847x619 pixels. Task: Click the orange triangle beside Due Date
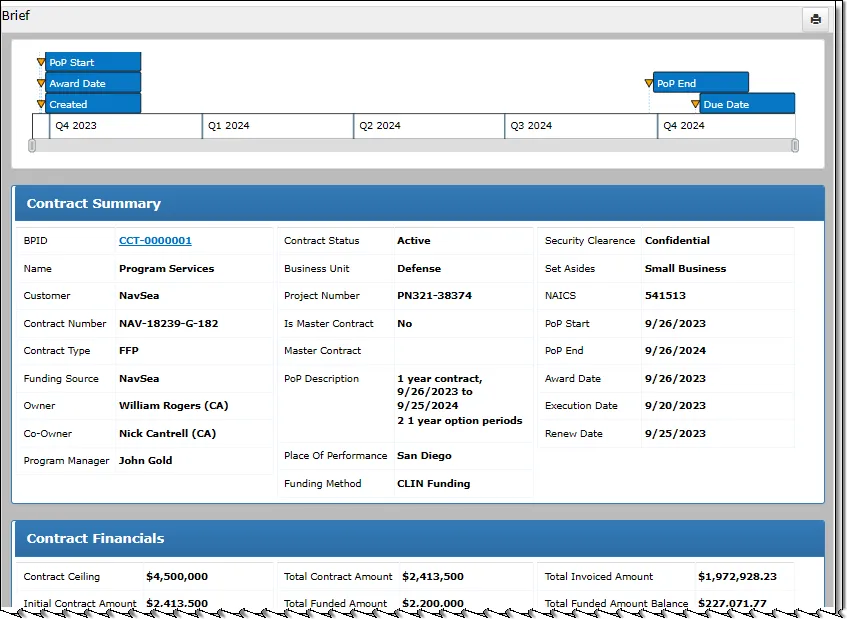click(x=695, y=104)
